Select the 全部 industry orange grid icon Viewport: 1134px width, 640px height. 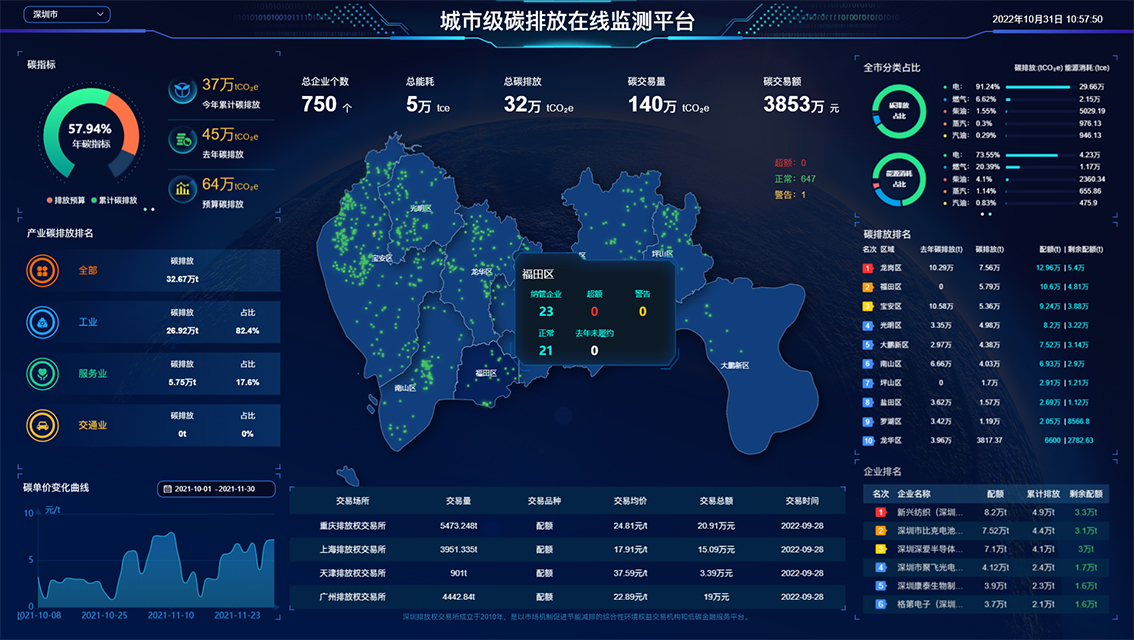click(x=41, y=270)
